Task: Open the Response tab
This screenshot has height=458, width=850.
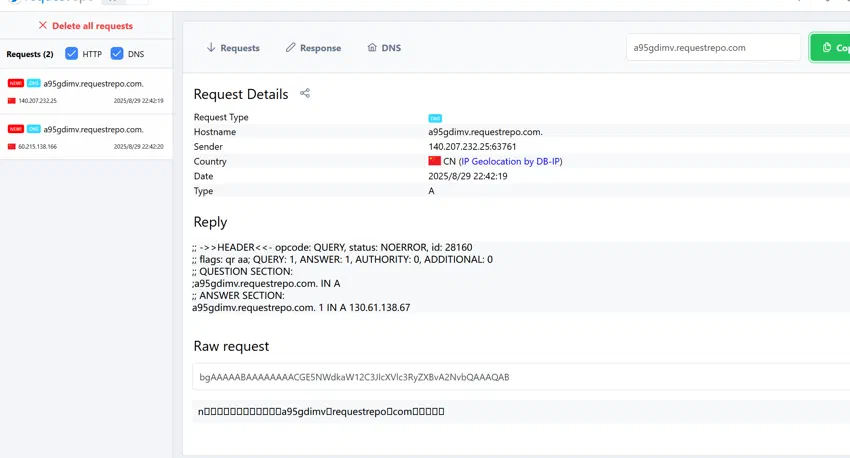Action: [x=313, y=48]
